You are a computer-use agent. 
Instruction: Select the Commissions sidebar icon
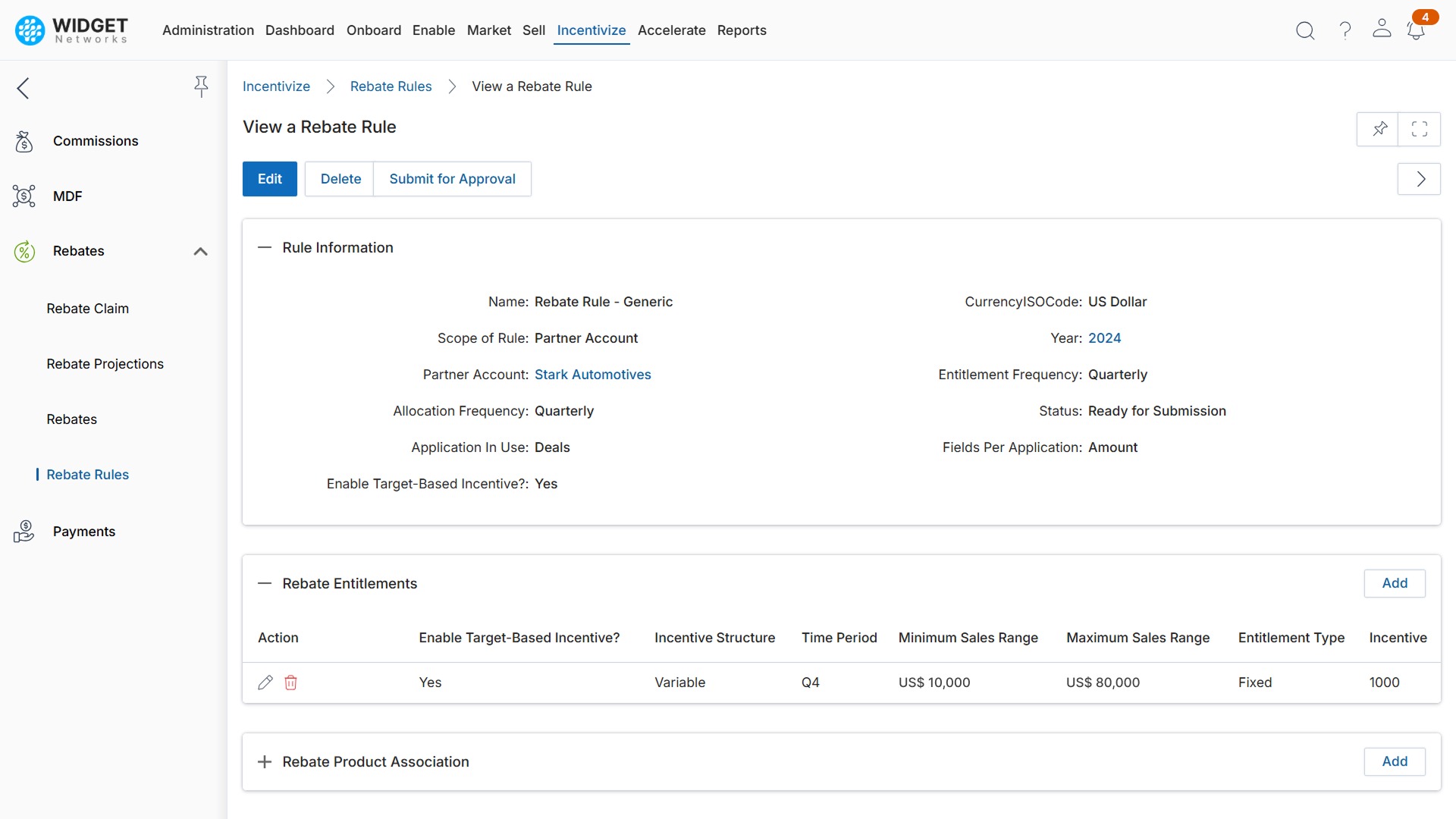24,141
